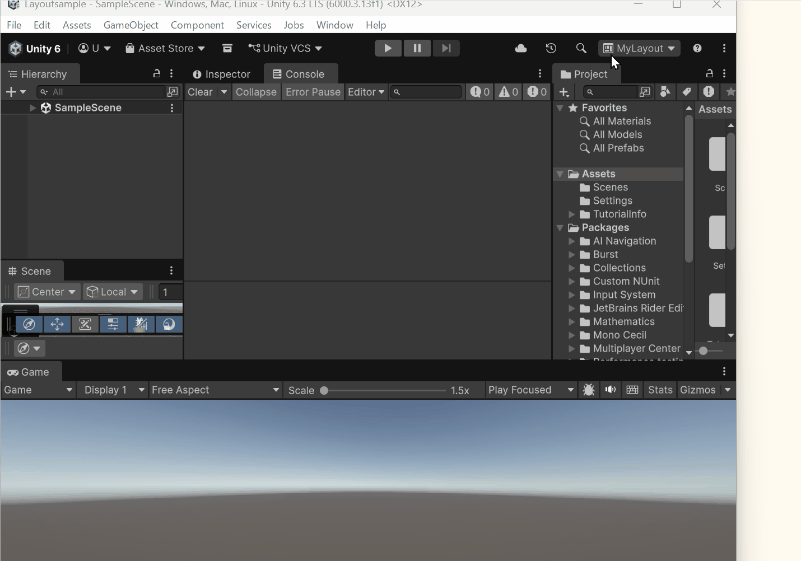Open the Package Manager icon beside Asset Store
This screenshot has width=801, height=561.
[227, 48]
